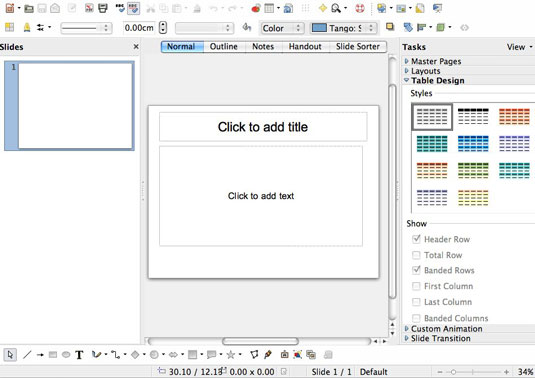Image resolution: width=535 pixels, height=378 pixels.
Task: Activate the Text tool T icon
Action: 79,355
